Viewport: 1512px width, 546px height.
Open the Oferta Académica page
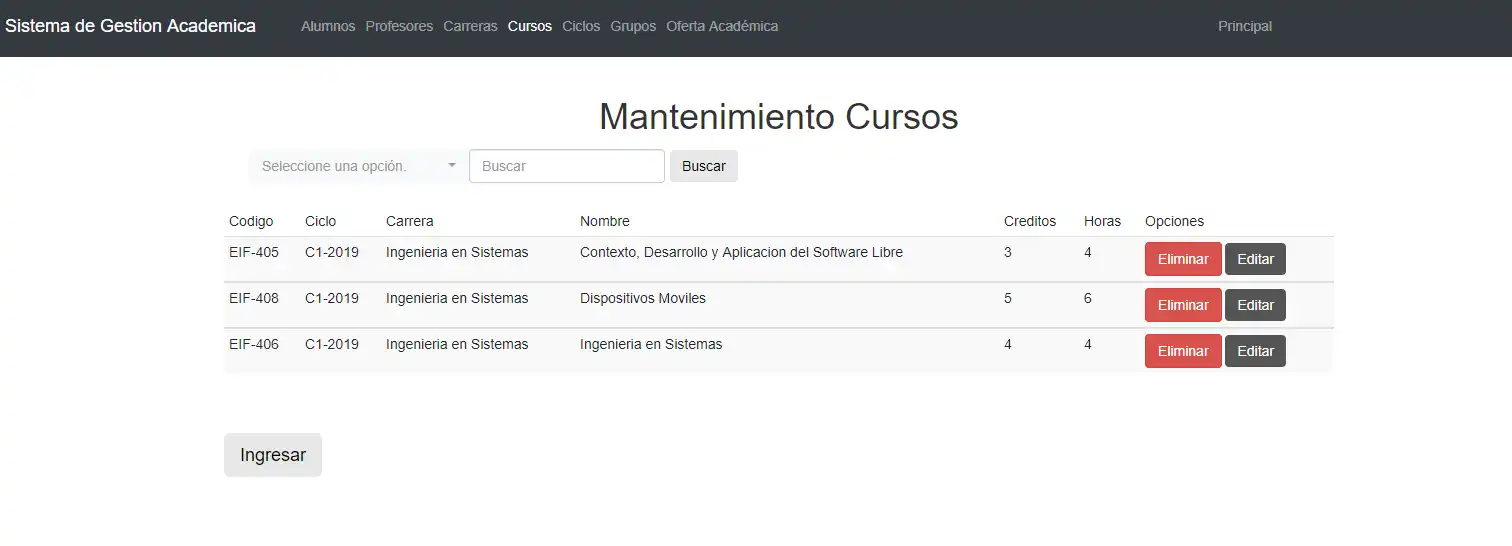[722, 26]
